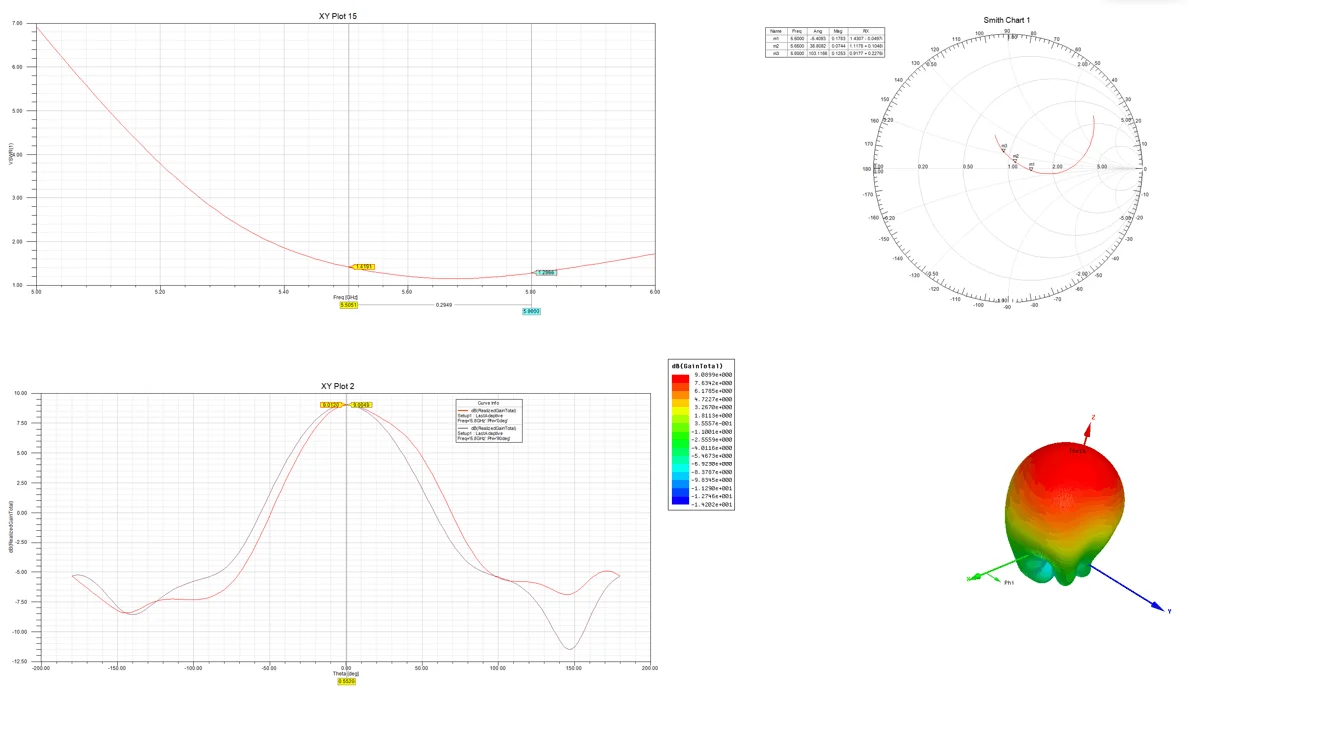The height and width of the screenshot is (740, 1343).
Task: Click the bottom blue -1.4202e+001 color swatch
Action: coord(680,502)
